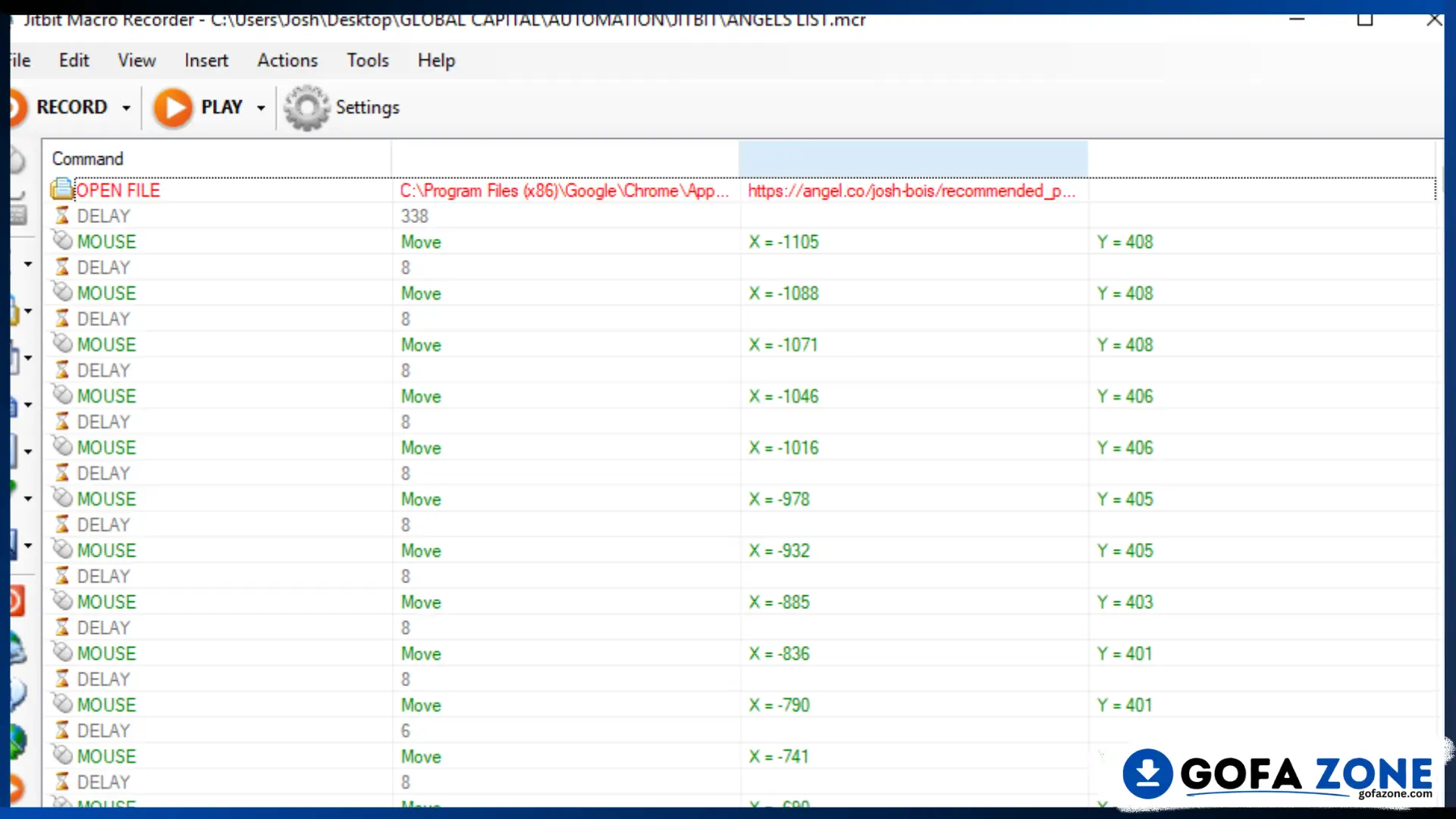Viewport: 1456px width, 819px height.
Task: Click the orange PLAY button
Action: [199, 108]
